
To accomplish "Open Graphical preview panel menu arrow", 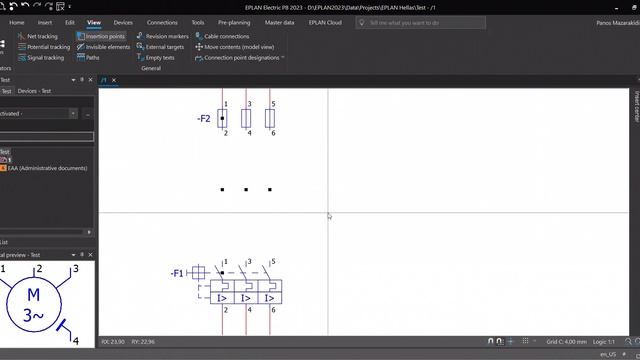I will [x=73, y=255].
